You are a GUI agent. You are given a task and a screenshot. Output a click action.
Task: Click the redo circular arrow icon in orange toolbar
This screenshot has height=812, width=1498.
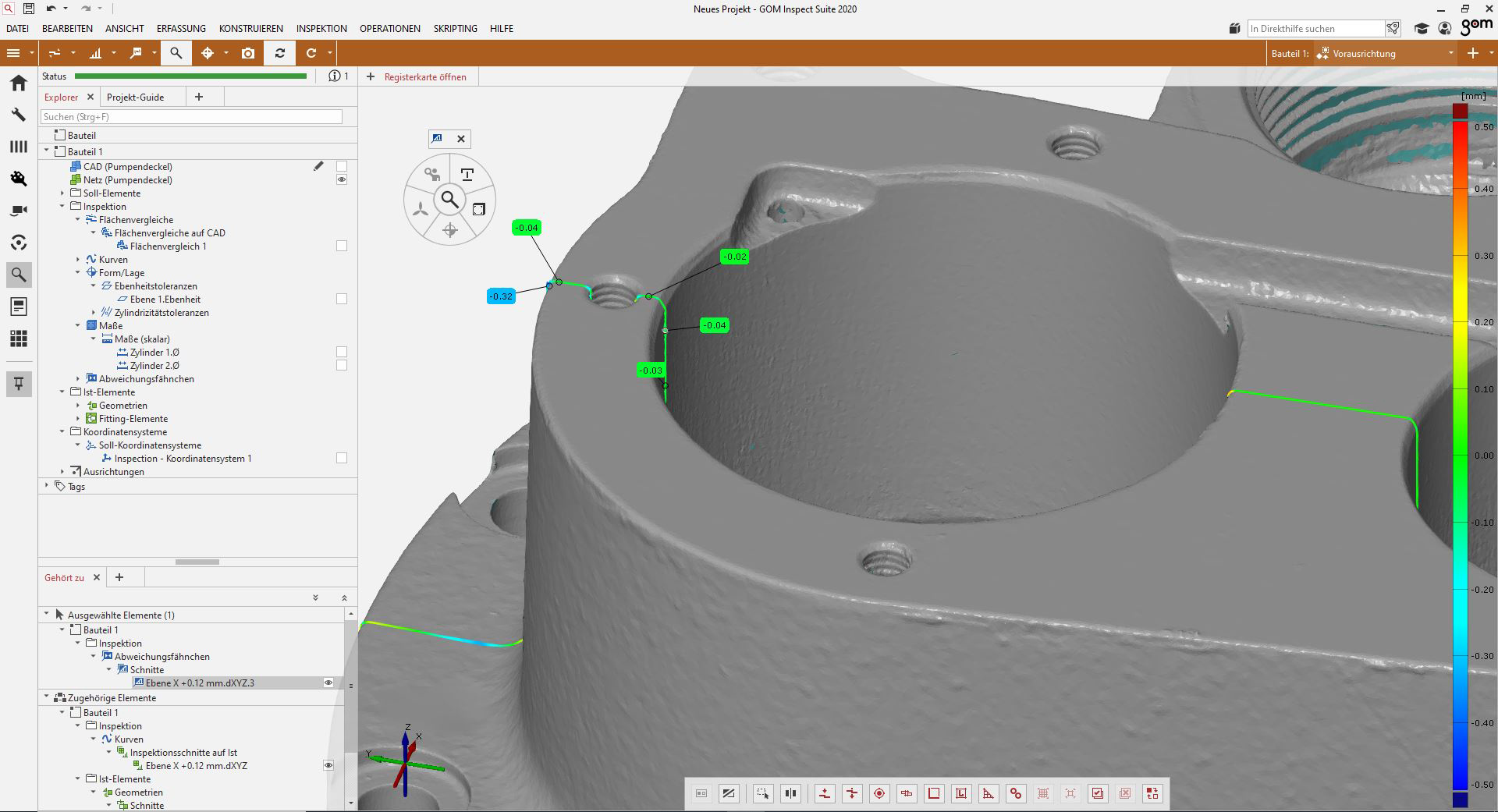311,53
